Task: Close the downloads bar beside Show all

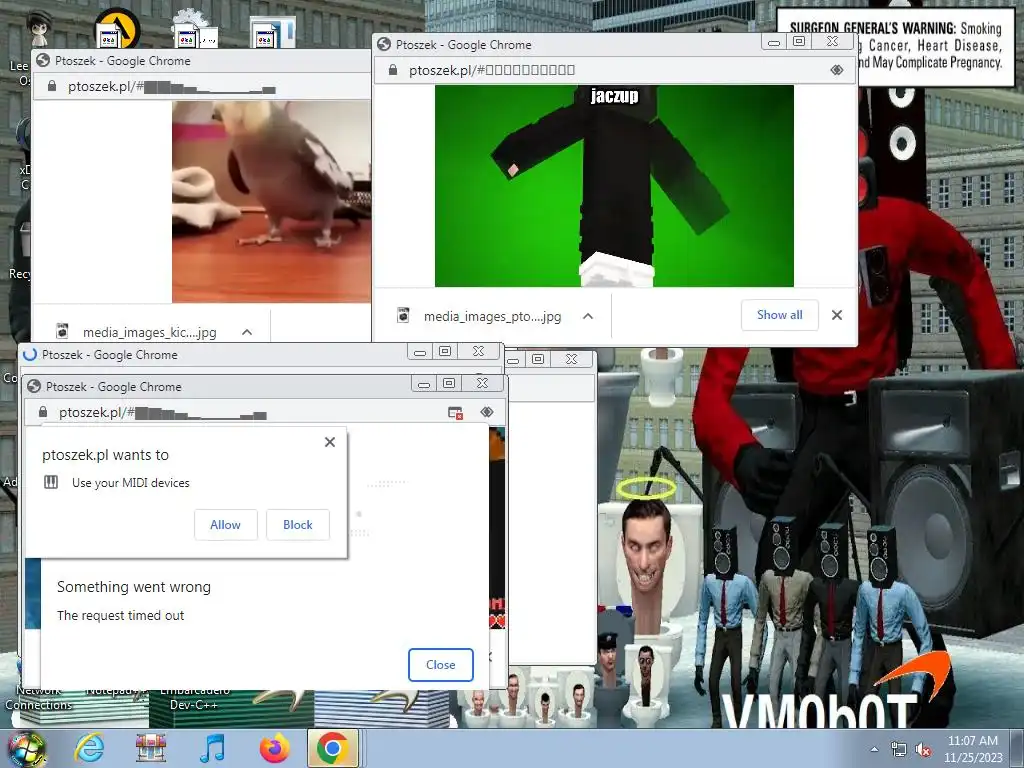Action: pos(837,315)
